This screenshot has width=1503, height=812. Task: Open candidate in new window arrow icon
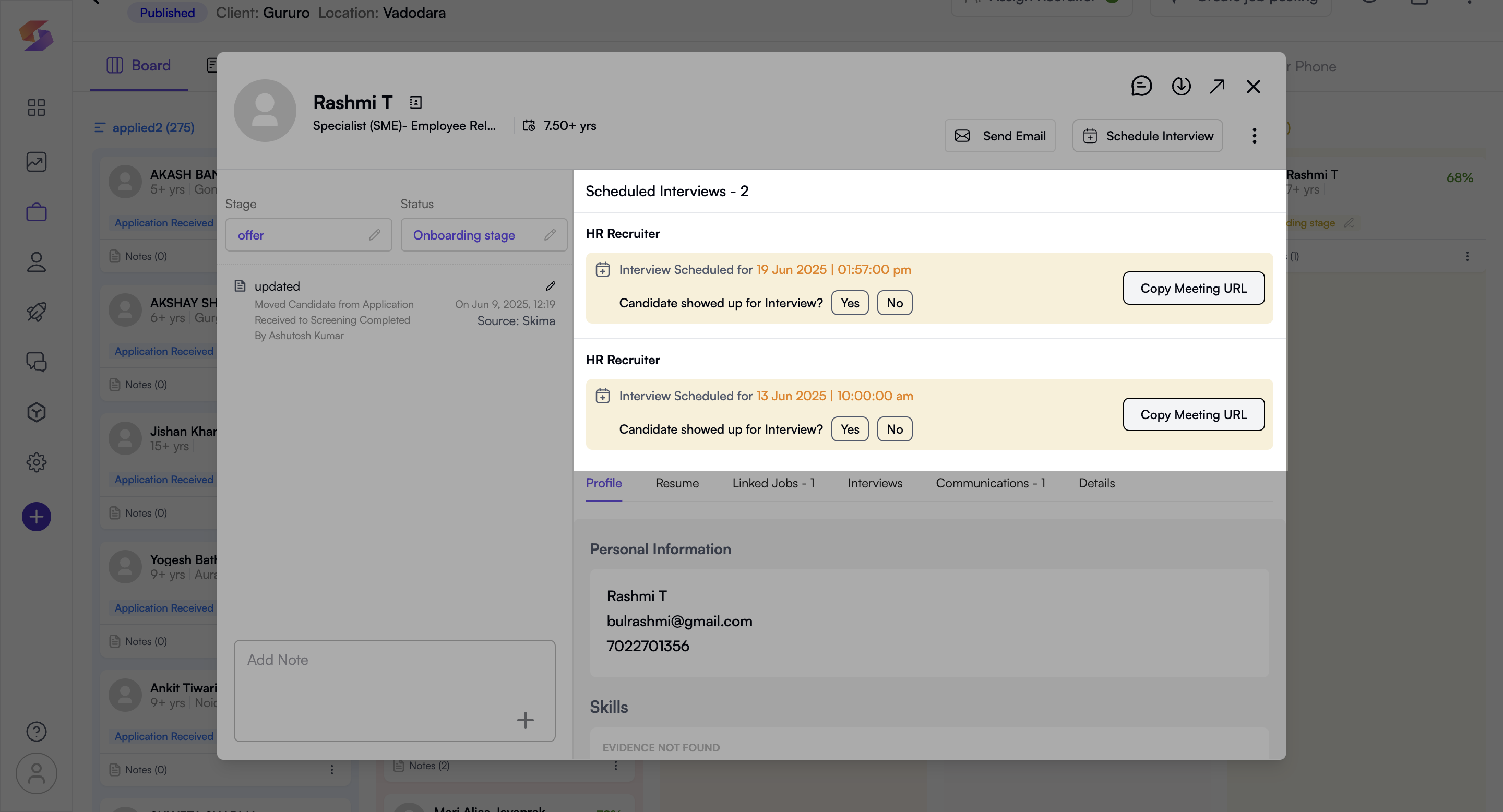click(x=1217, y=86)
